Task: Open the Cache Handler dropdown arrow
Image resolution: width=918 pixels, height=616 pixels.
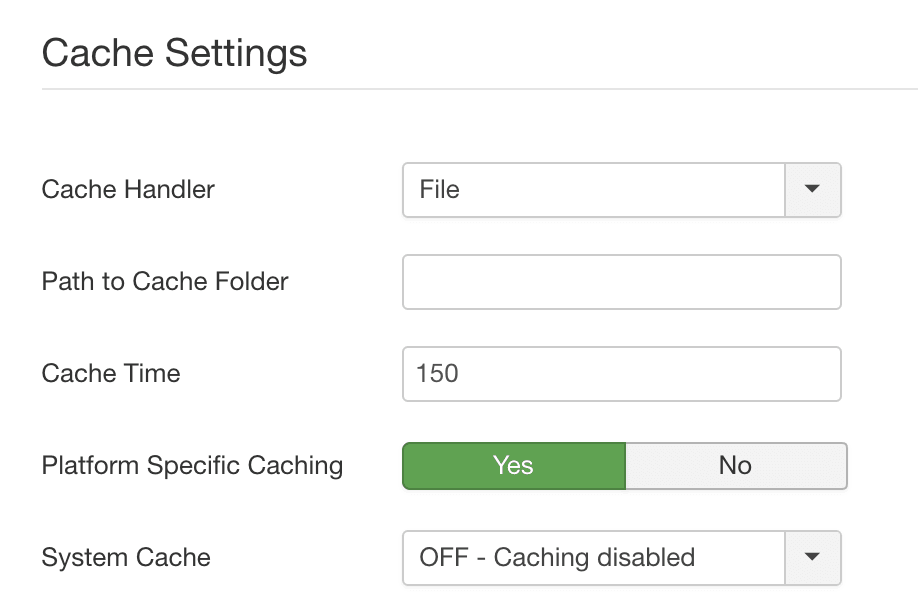Action: (814, 190)
